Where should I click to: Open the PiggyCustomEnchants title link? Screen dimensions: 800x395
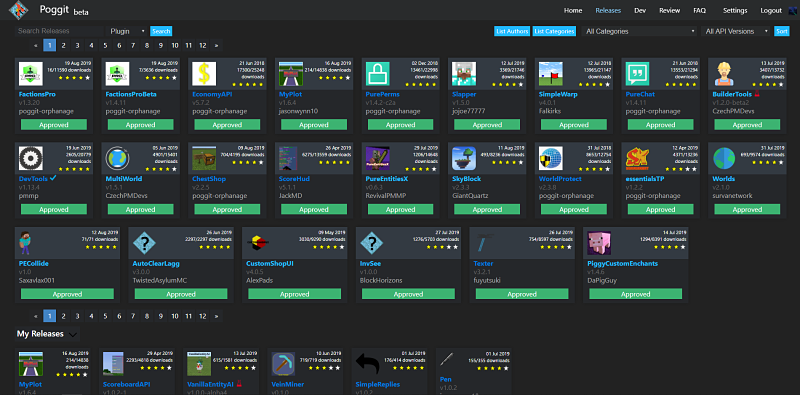(x=622, y=264)
